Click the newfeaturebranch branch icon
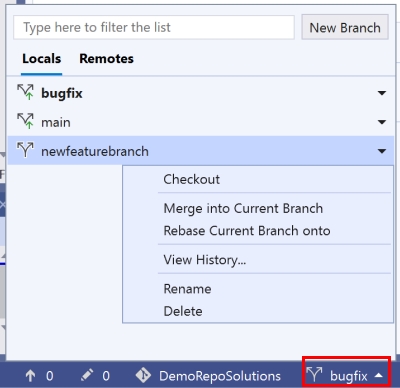Screen dimensions: 400x388 tap(25, 150)
